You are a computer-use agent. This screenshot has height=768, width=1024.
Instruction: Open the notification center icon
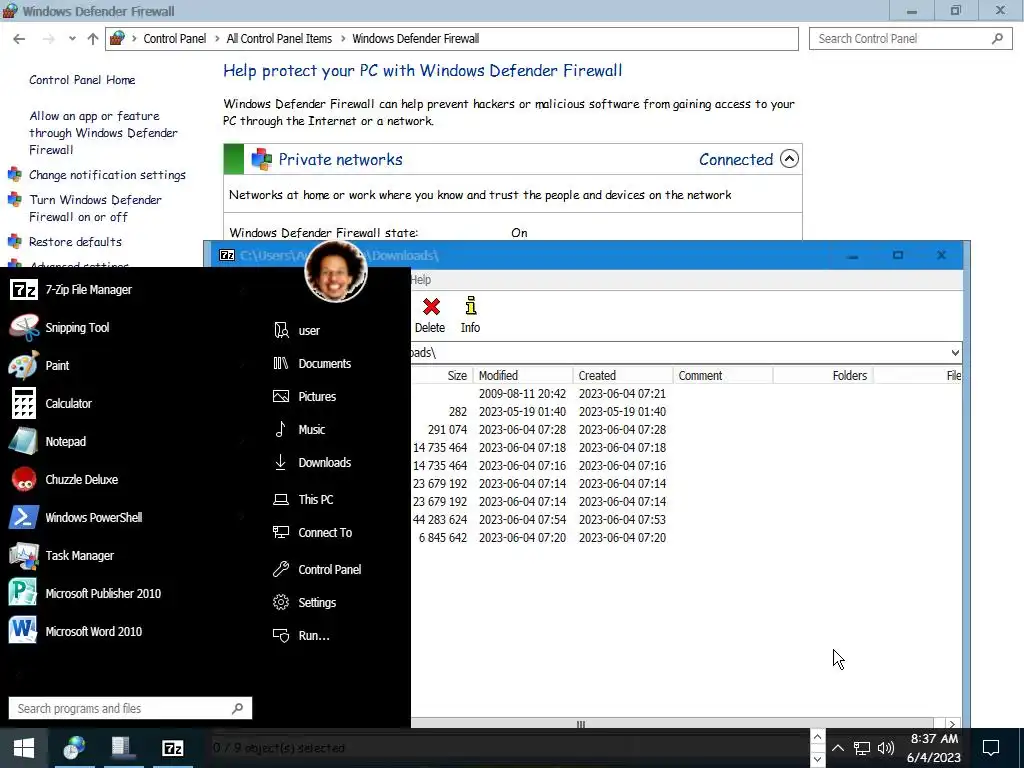991,748
